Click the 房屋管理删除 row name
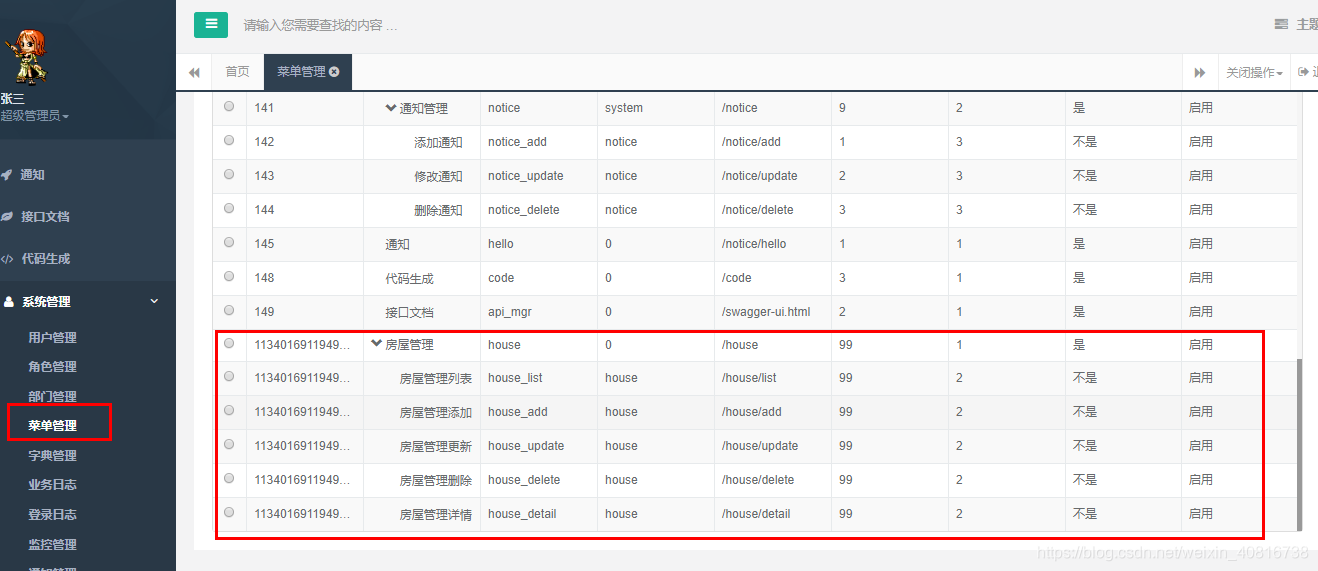Image resolution: width=1318 pixels, height=571 pixels. (x=436, y=481)
